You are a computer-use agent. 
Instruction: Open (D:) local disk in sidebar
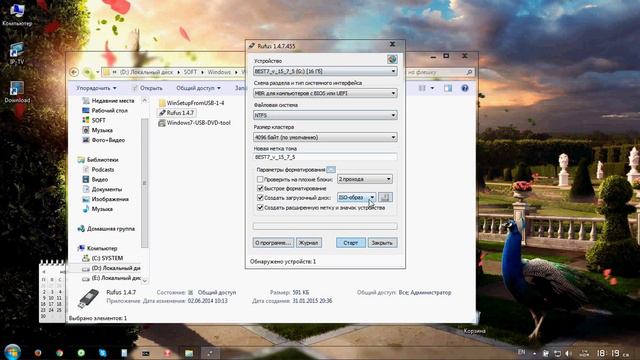click(111, 268)
